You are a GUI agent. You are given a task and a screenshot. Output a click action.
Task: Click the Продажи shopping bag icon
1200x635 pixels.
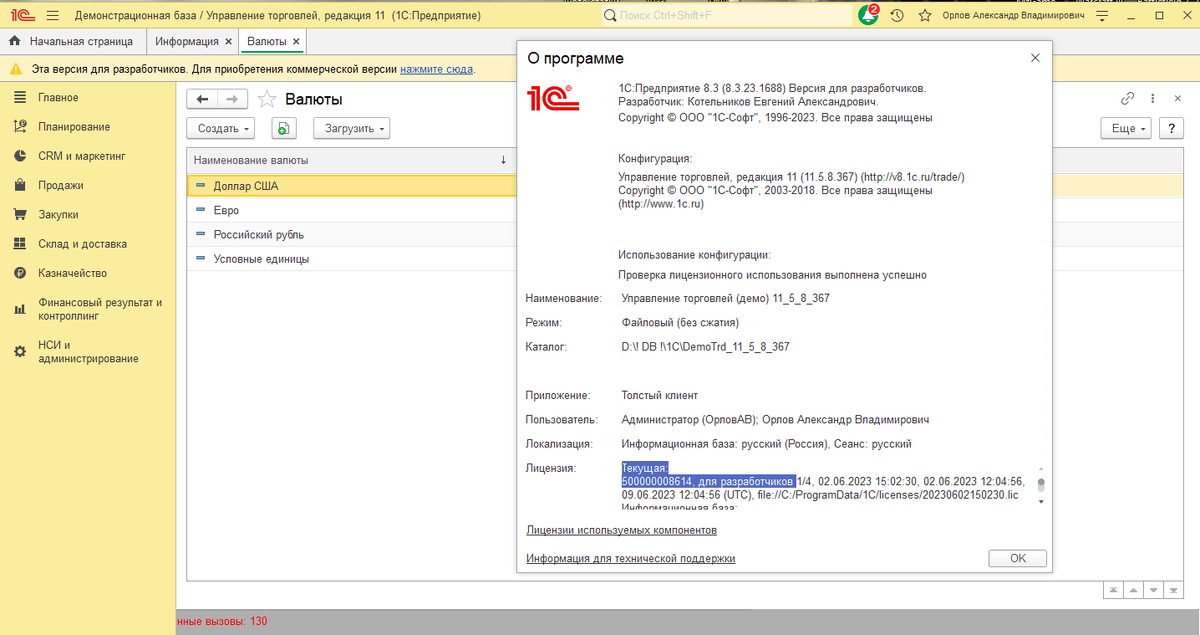[19, 185]
